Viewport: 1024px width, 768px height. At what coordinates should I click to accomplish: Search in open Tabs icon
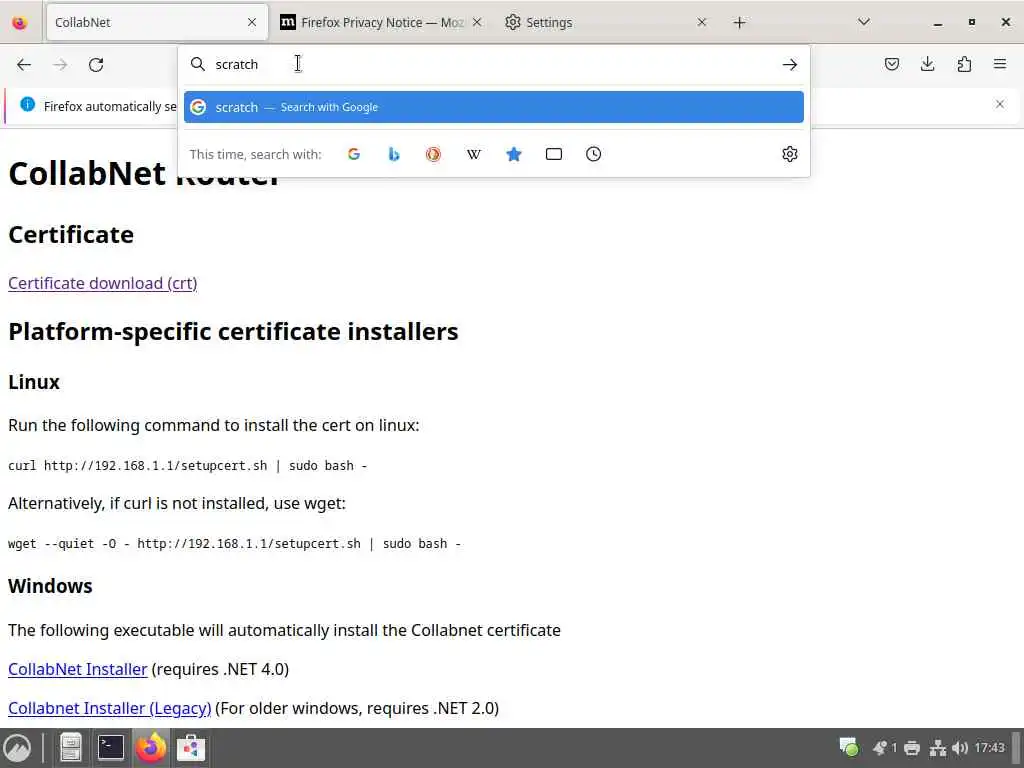[554, 154]
